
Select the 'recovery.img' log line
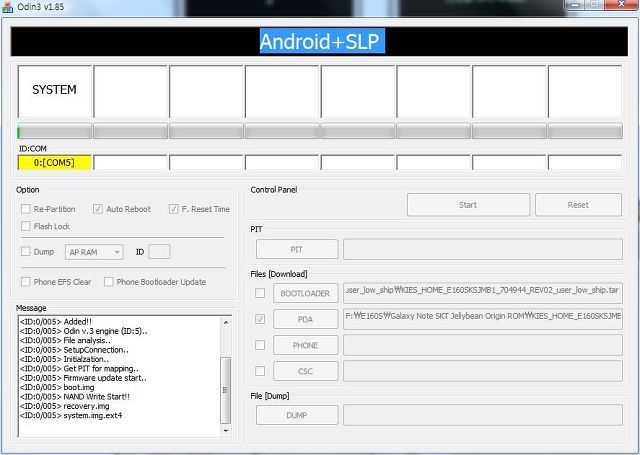(x=64, y=406)
